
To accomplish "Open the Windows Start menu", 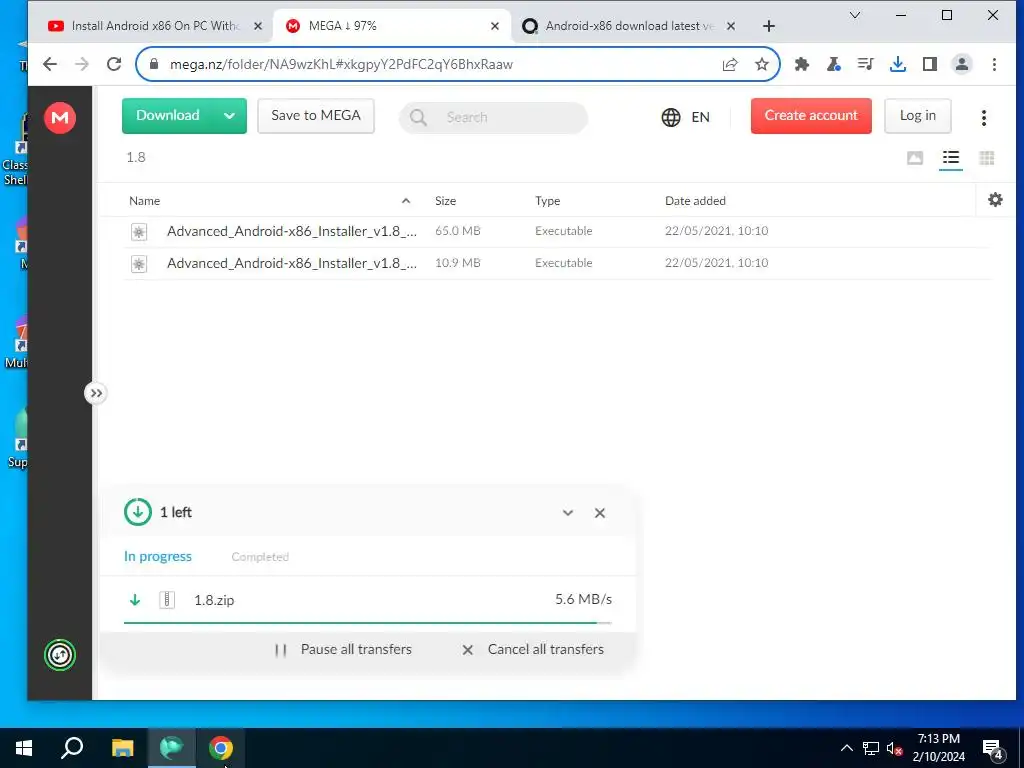I will pyautogui.click(x=24, y=748).
